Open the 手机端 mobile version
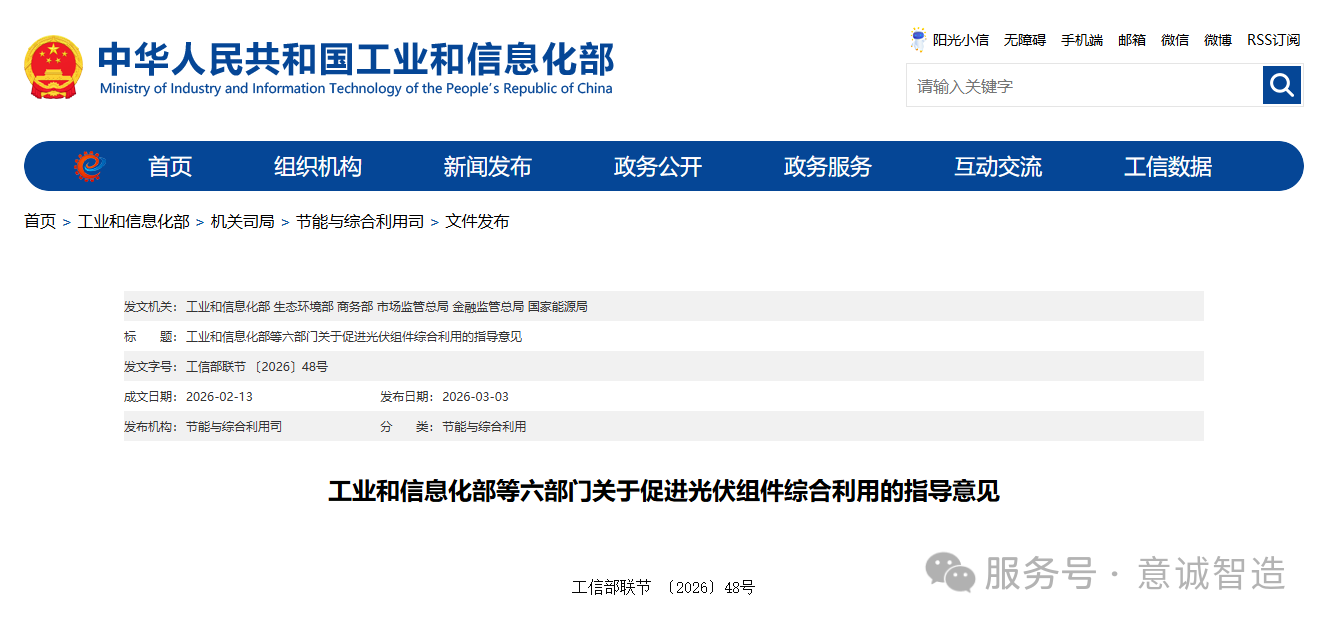Viewport: 1328px width, 627px height. (1082, 39)
